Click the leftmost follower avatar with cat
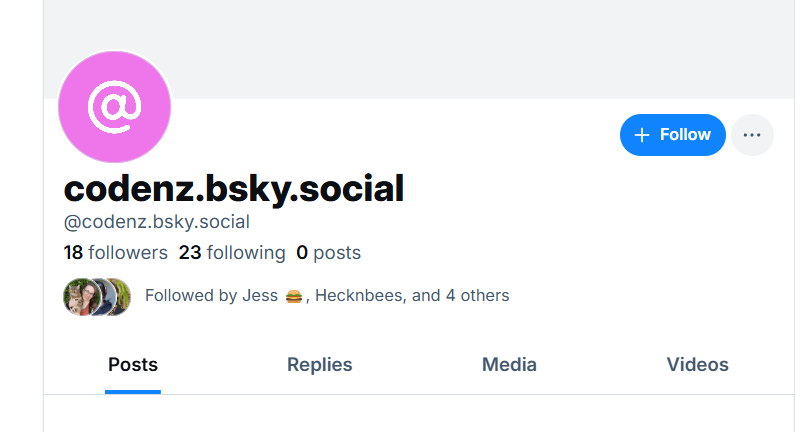806x432 pixels. [x=77, y=296]
